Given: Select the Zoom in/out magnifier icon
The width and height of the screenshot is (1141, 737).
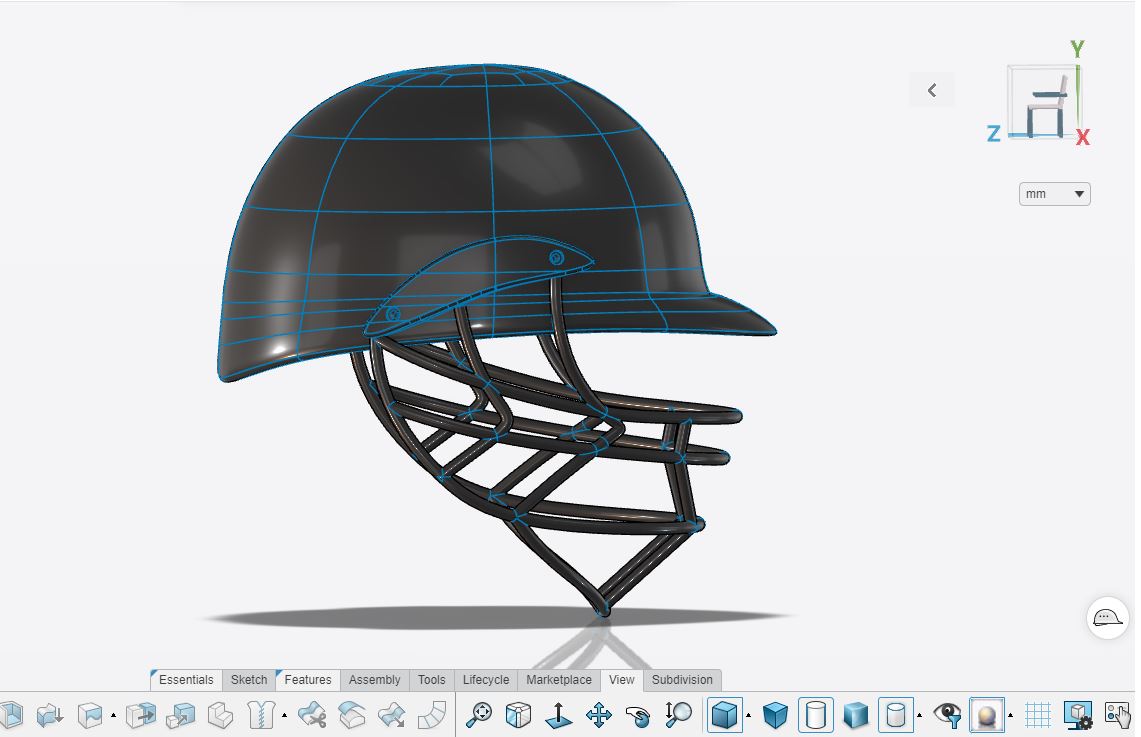Looking at the screenshot, I should click(678, 714).
